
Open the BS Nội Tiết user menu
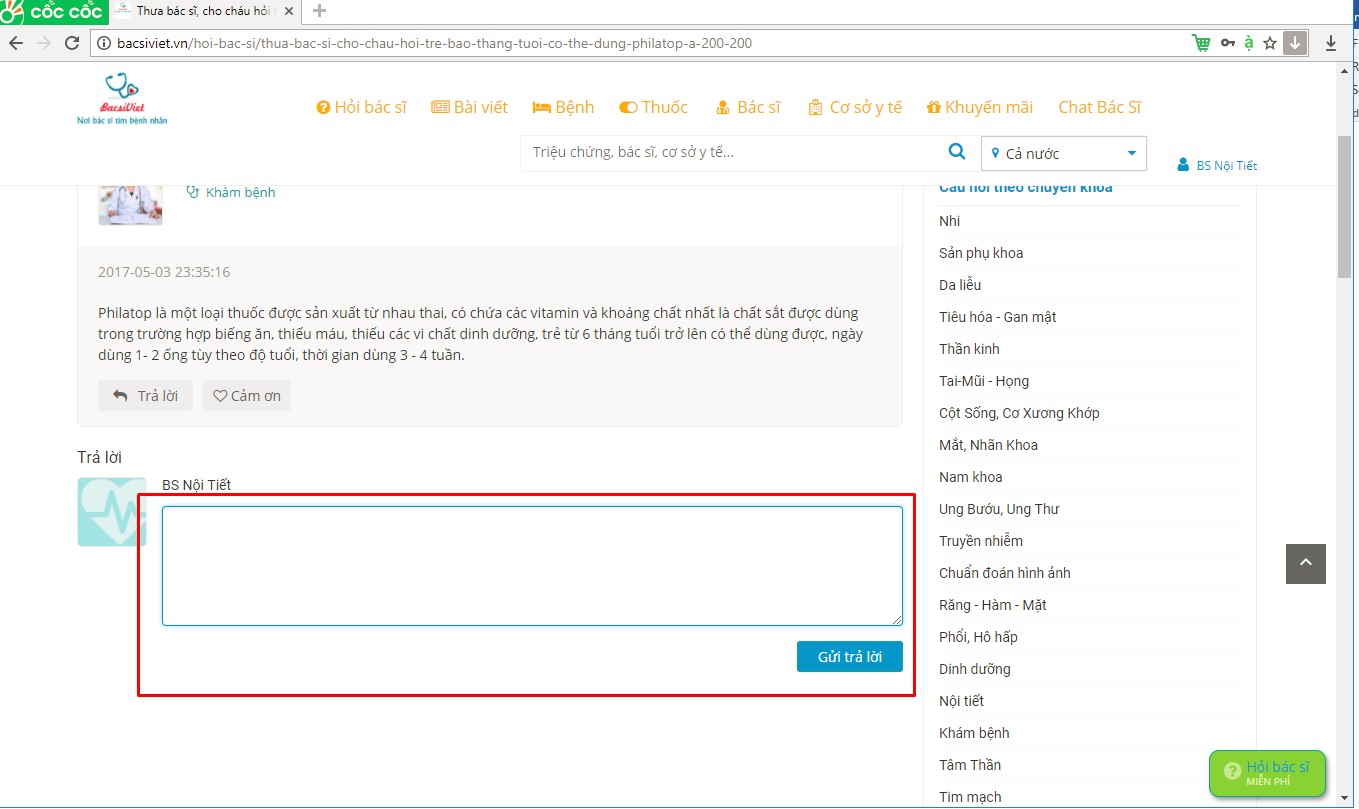click(x=1217, y=165)
